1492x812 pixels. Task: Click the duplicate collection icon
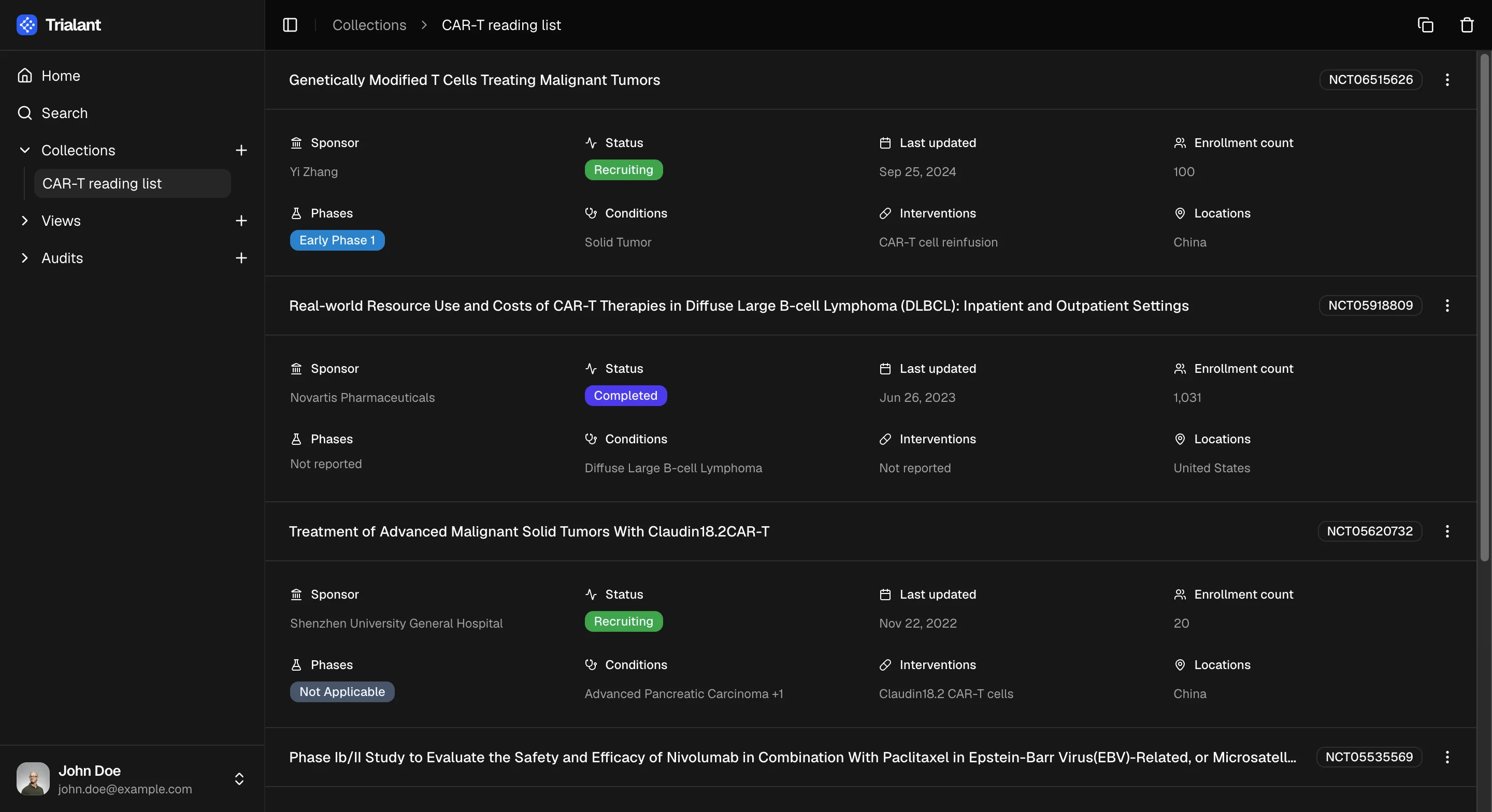pos(1425,25)
